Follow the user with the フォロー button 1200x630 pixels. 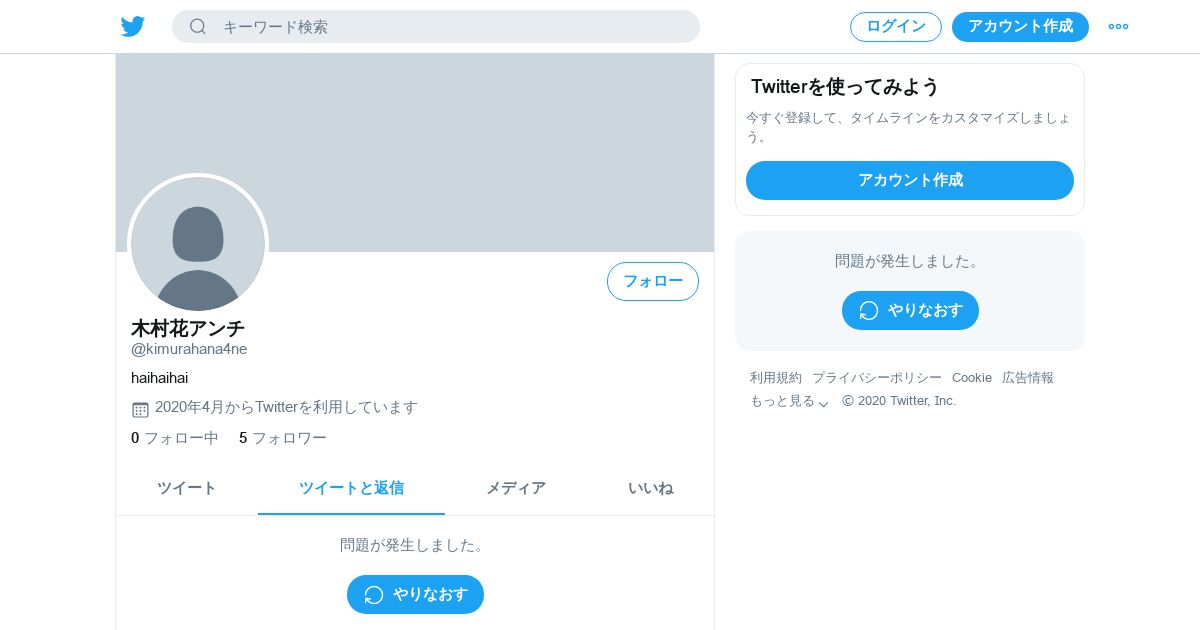point(653,282)
